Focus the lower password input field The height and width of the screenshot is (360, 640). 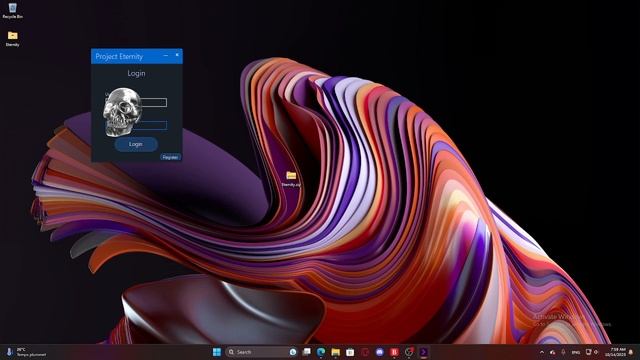point(149,125)
